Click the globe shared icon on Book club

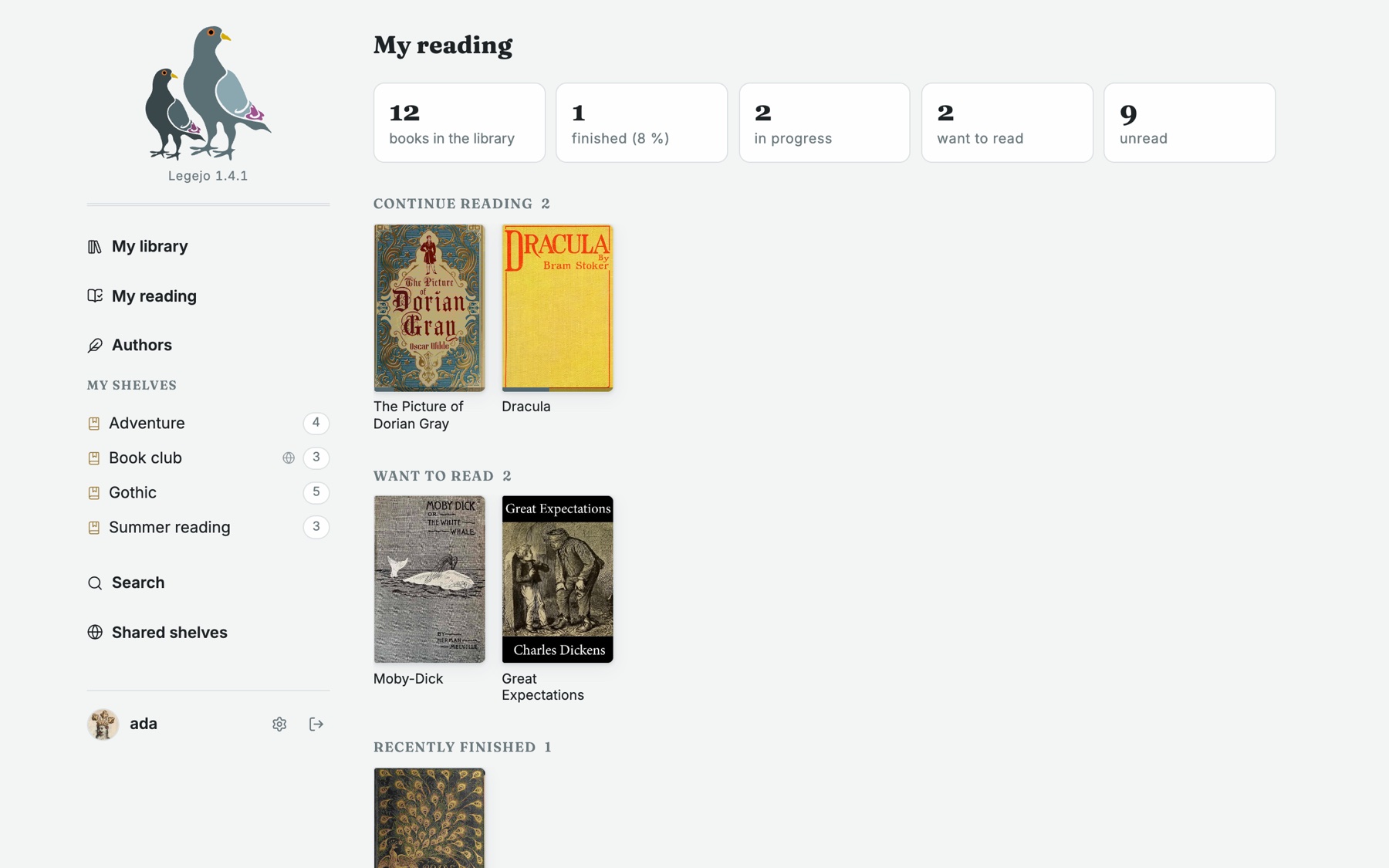click(x=289, y=458)
